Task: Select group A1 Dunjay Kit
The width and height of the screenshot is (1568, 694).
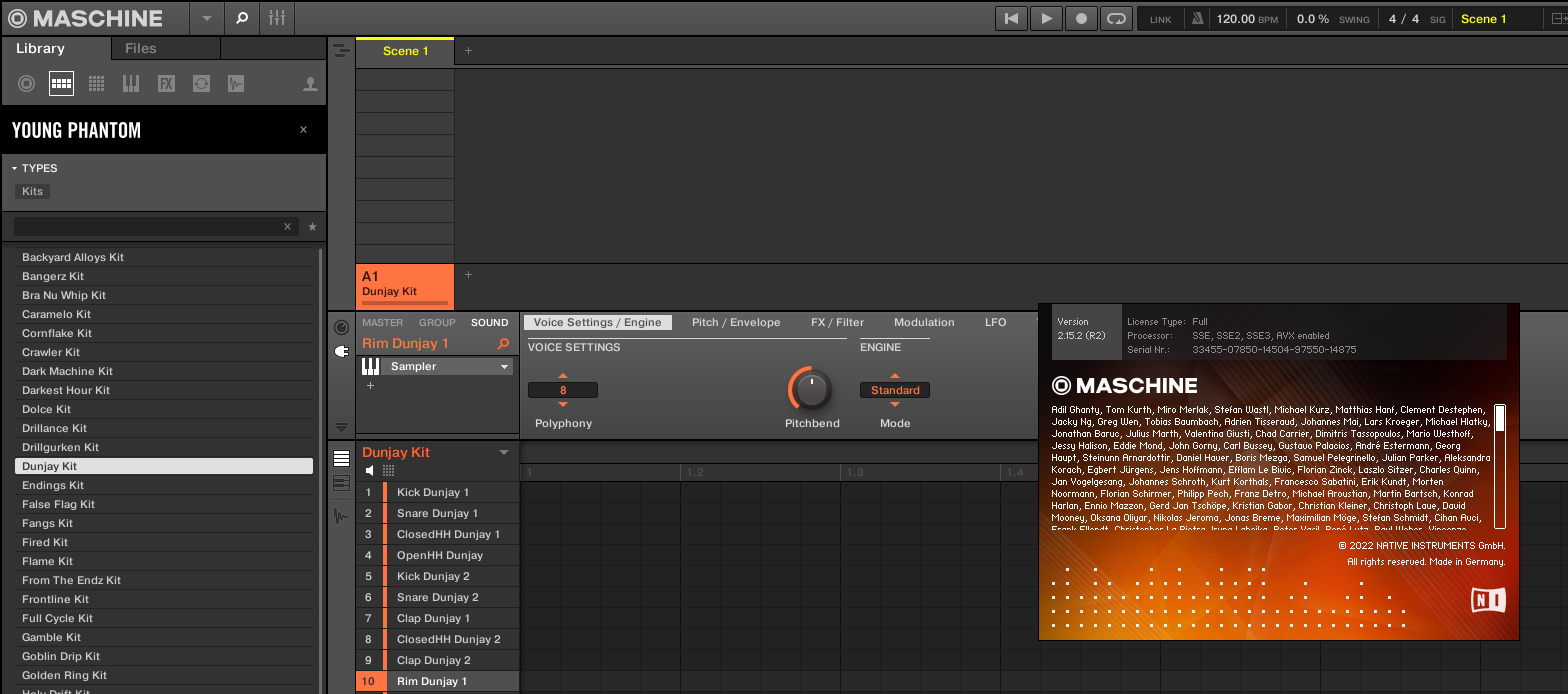Action: (x=405, y=287)
